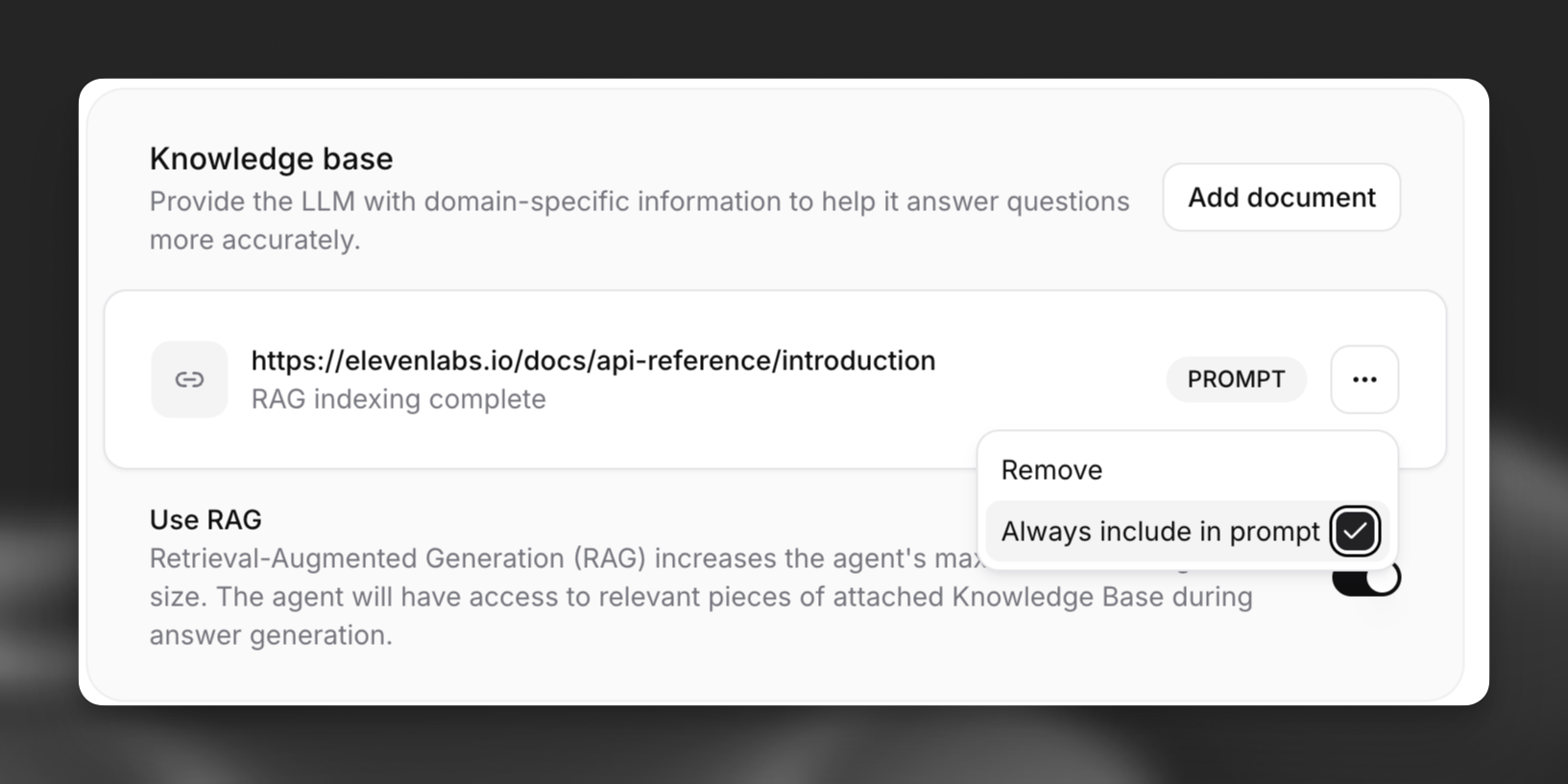Click the Use RAG label
This screenshot has height=784, width=1568.
(x=205, y=519)
